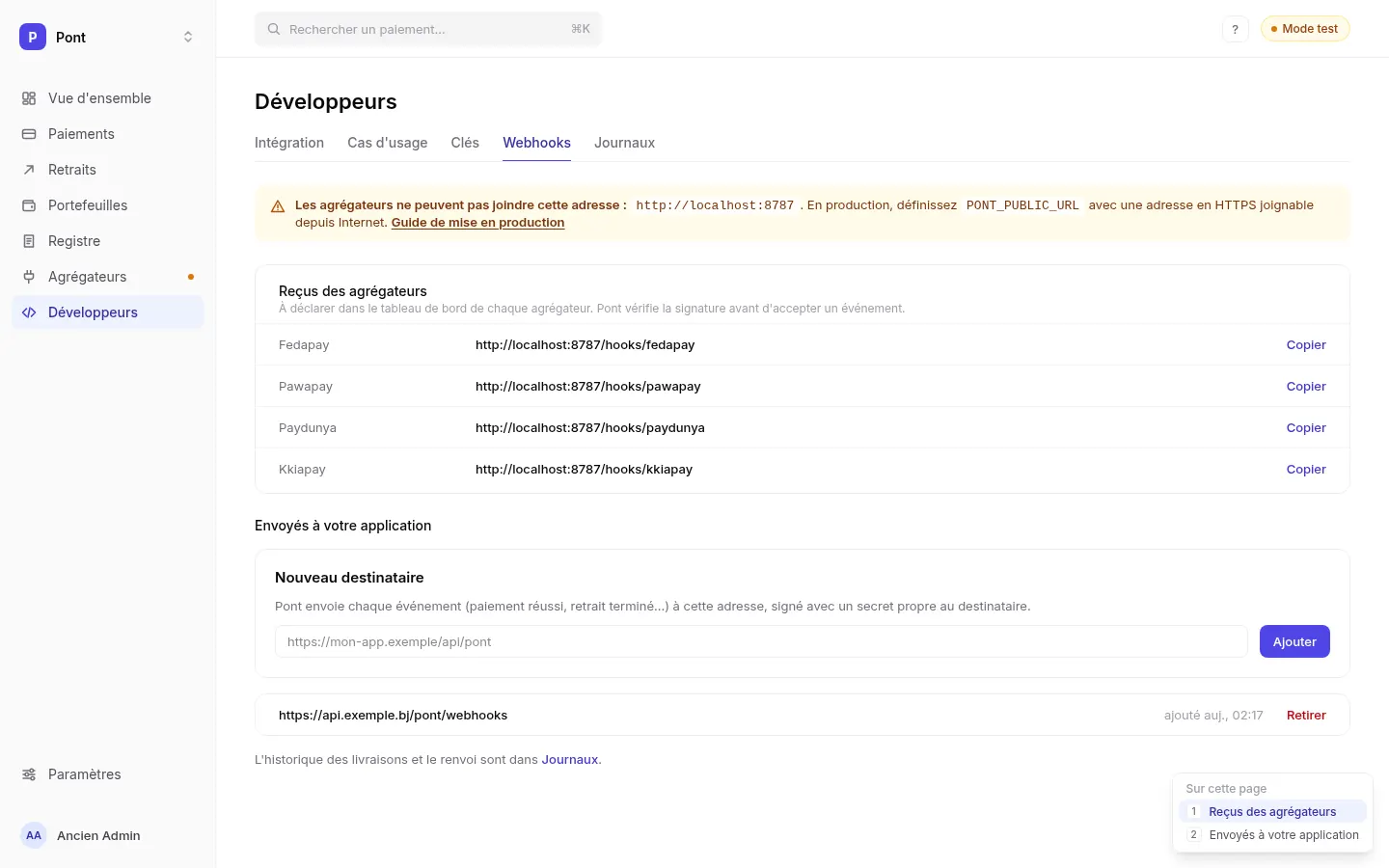This screenshot has width=1389, height=868.
Task: Open the Guide de mise en production link
Action: pos(477,223)
